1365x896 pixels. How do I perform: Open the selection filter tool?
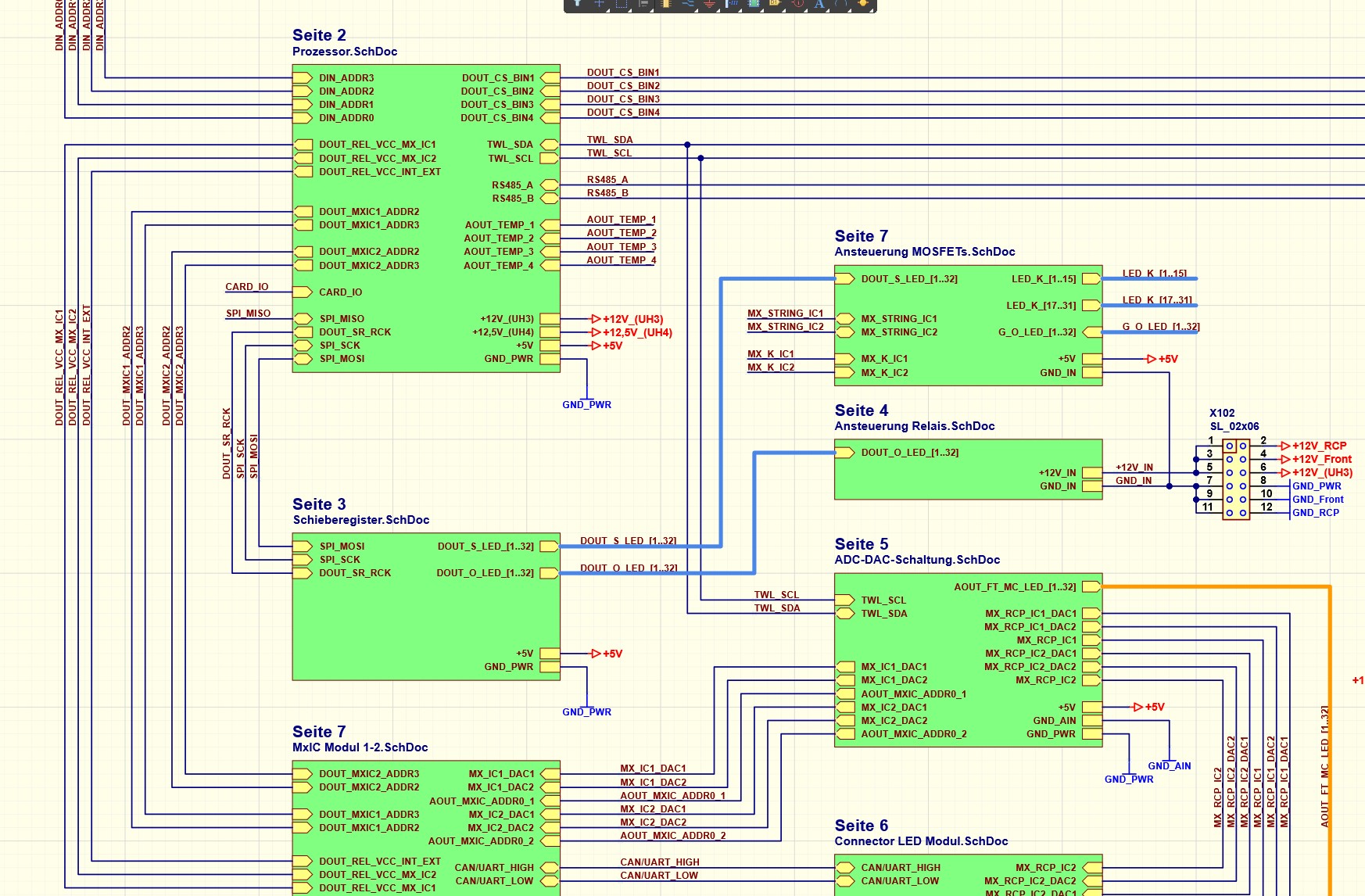click(578, 4)
